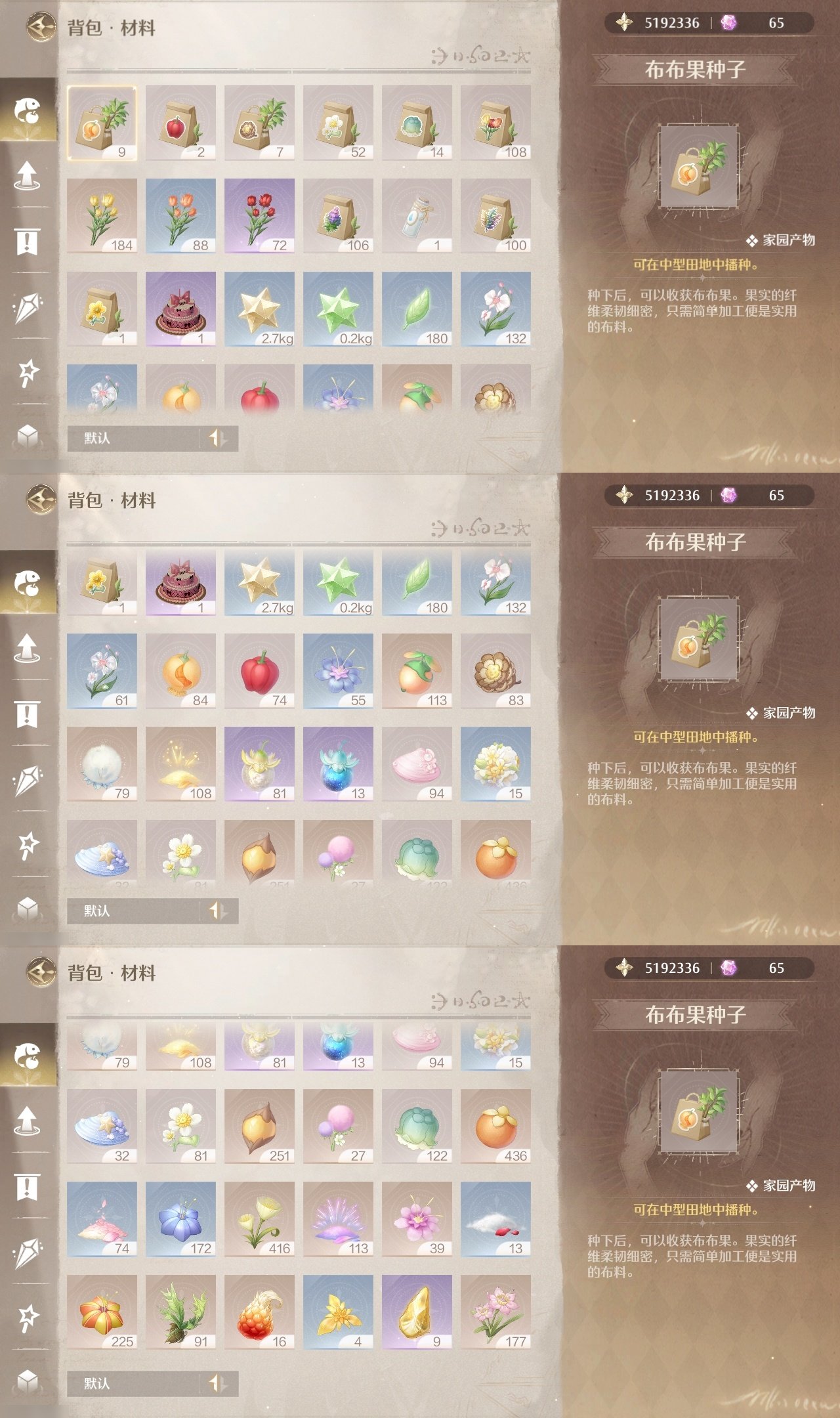Choose the red tulip bouquet showing 72

pos(259,216)
